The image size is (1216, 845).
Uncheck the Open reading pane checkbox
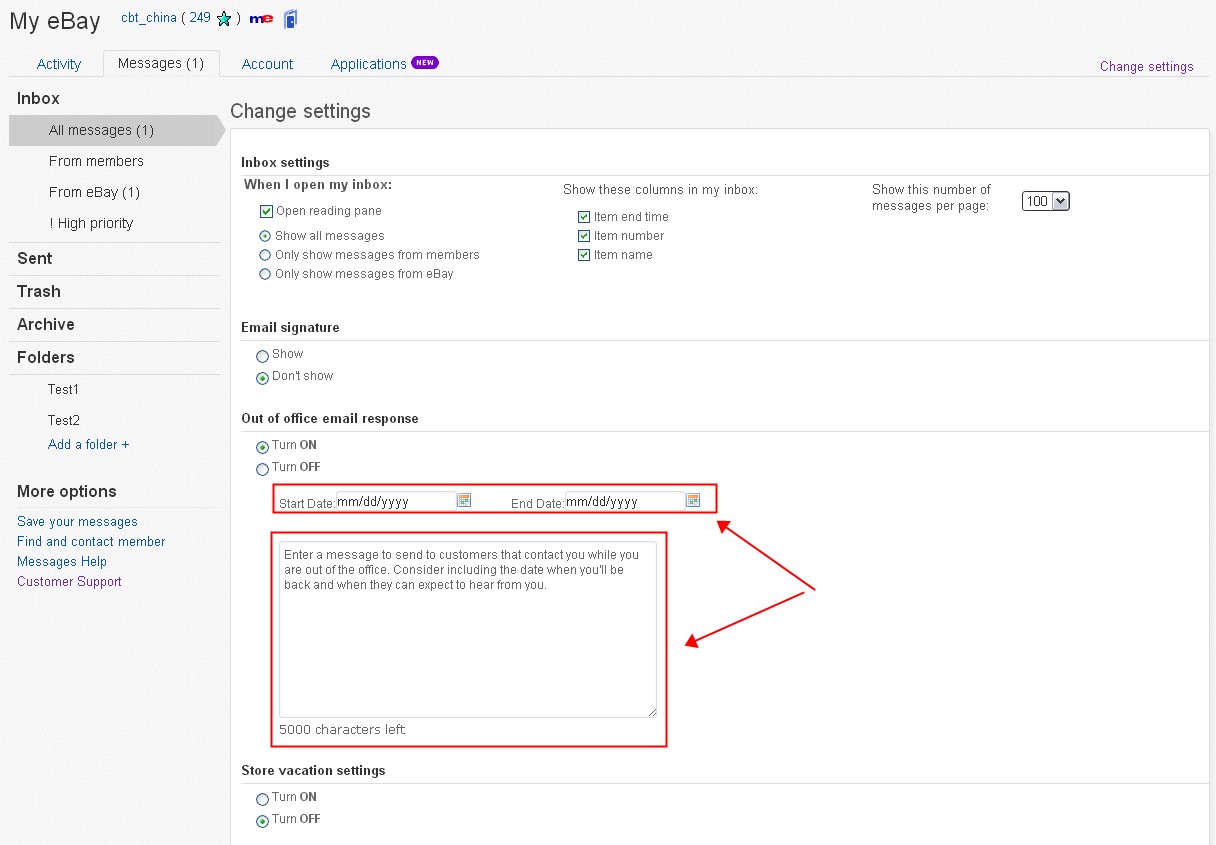tap(266, 211)
